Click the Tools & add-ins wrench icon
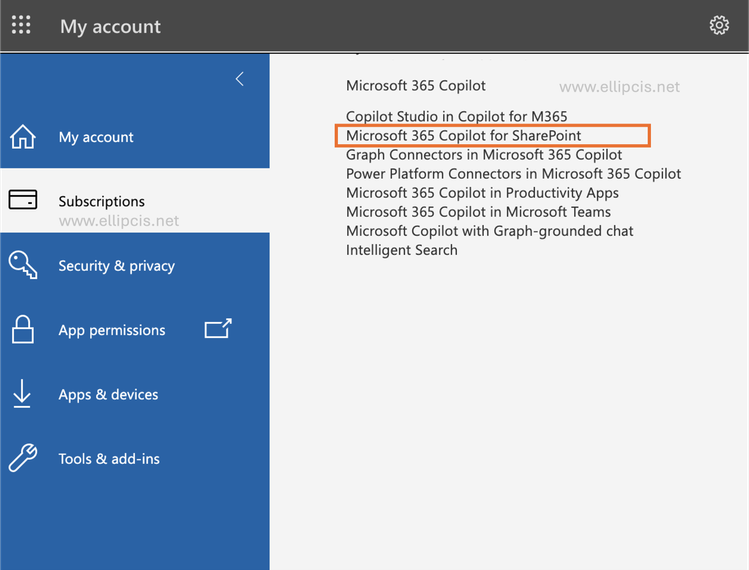749x570 pixels. pyautogui.click(x=22, y=458)
